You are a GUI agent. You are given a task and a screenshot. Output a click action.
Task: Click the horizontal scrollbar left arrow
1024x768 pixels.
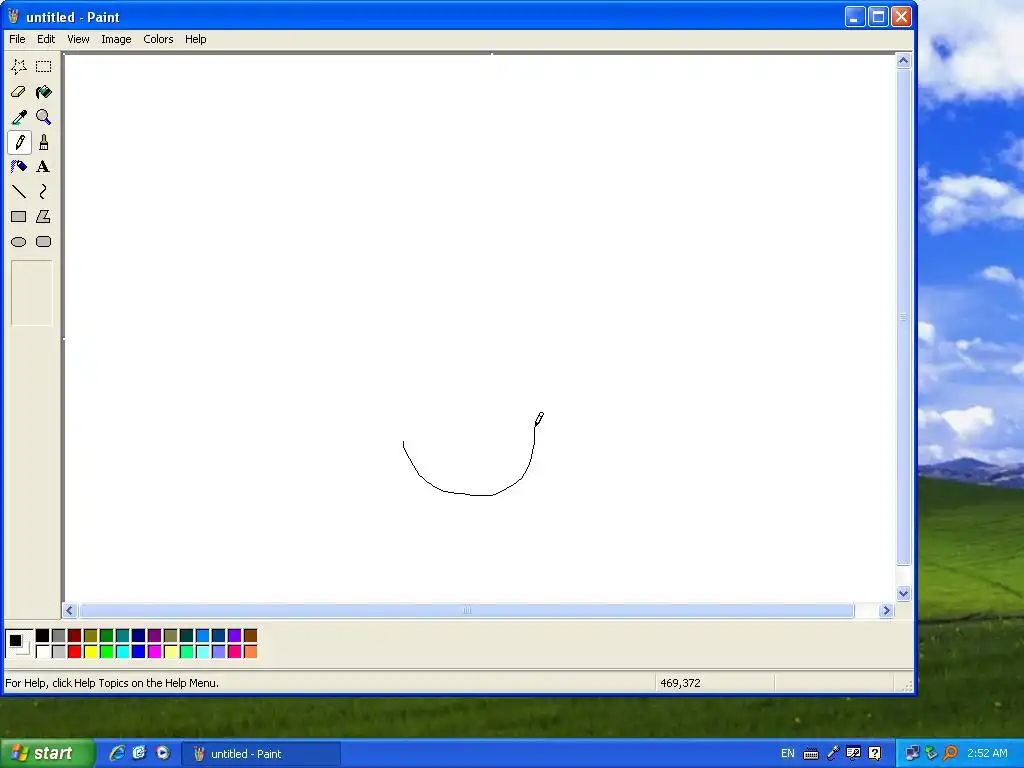(70, 611)
